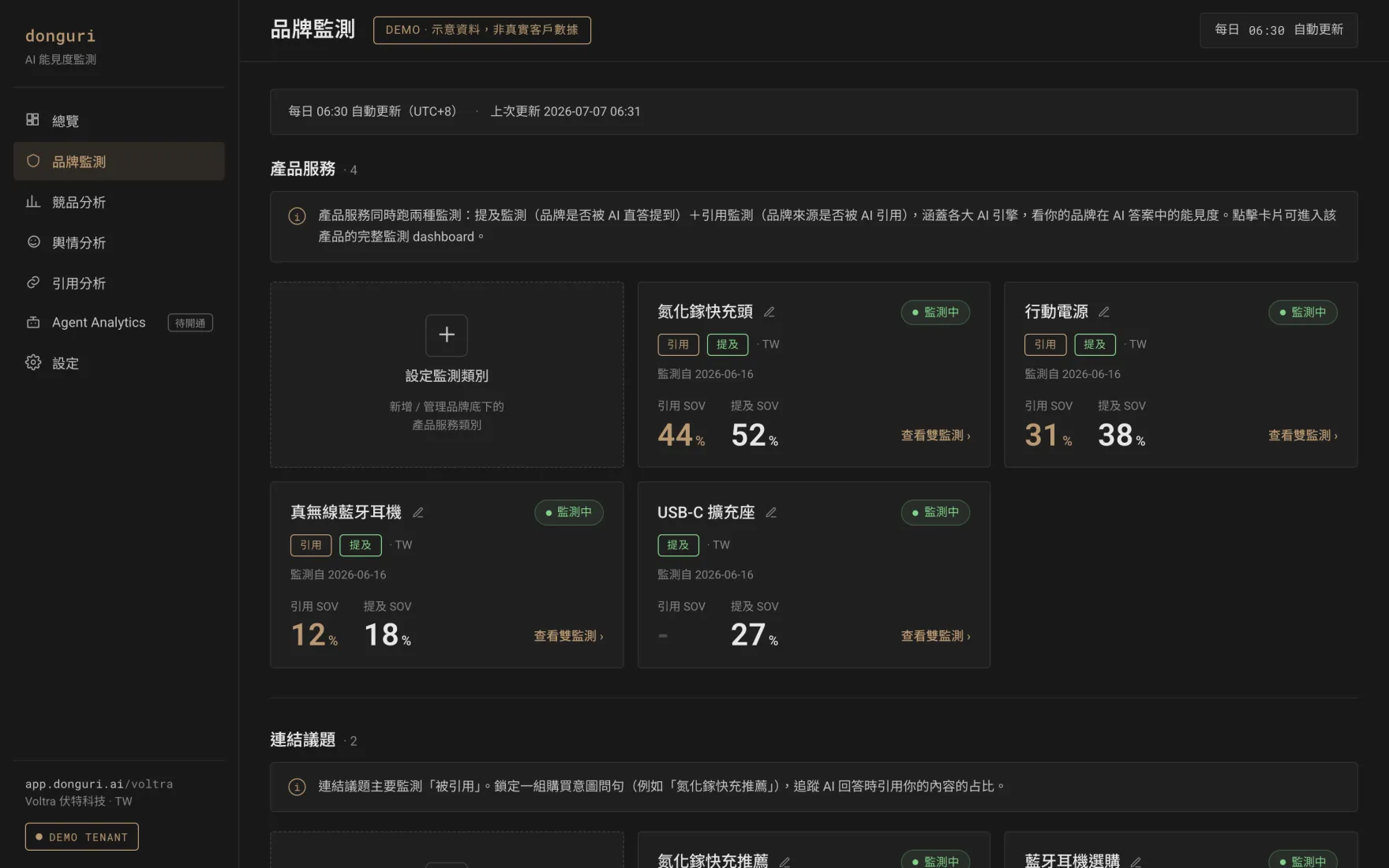The image size is (1389, 868).
Task: Click 引用 tag on 氮化鎵快充頭 card
Action: tap(678, 345)
